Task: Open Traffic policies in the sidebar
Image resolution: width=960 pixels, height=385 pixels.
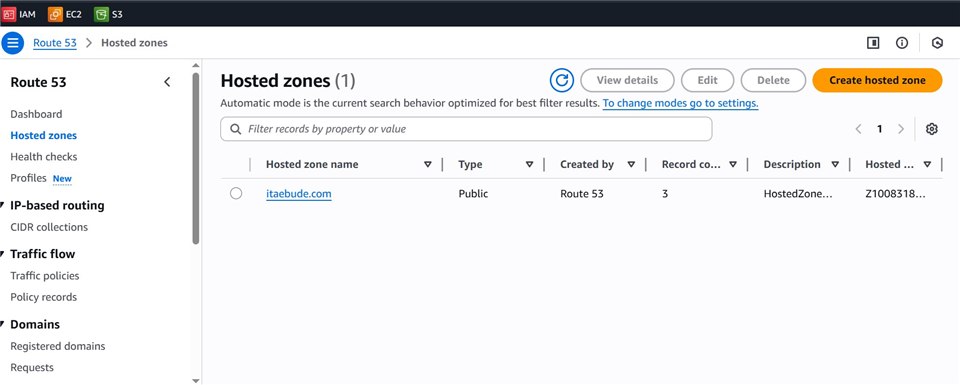Action: coord(45,276)
